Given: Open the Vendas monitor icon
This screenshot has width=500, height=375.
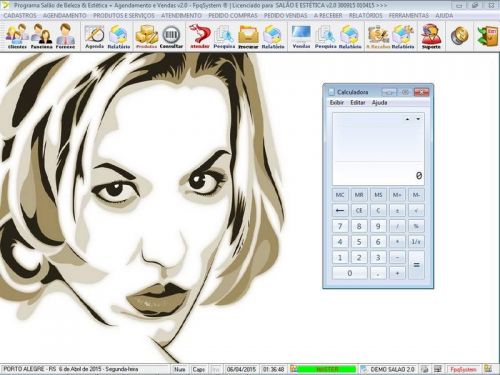Looking at the screenshot, I should pos(301,36).
